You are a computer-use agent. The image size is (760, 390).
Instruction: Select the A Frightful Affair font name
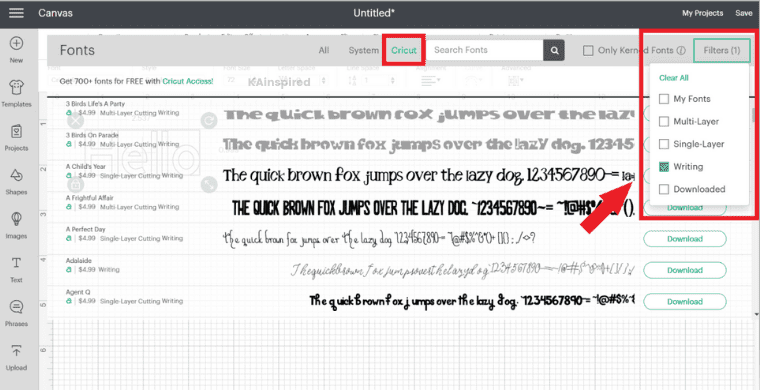pos(89,198)
